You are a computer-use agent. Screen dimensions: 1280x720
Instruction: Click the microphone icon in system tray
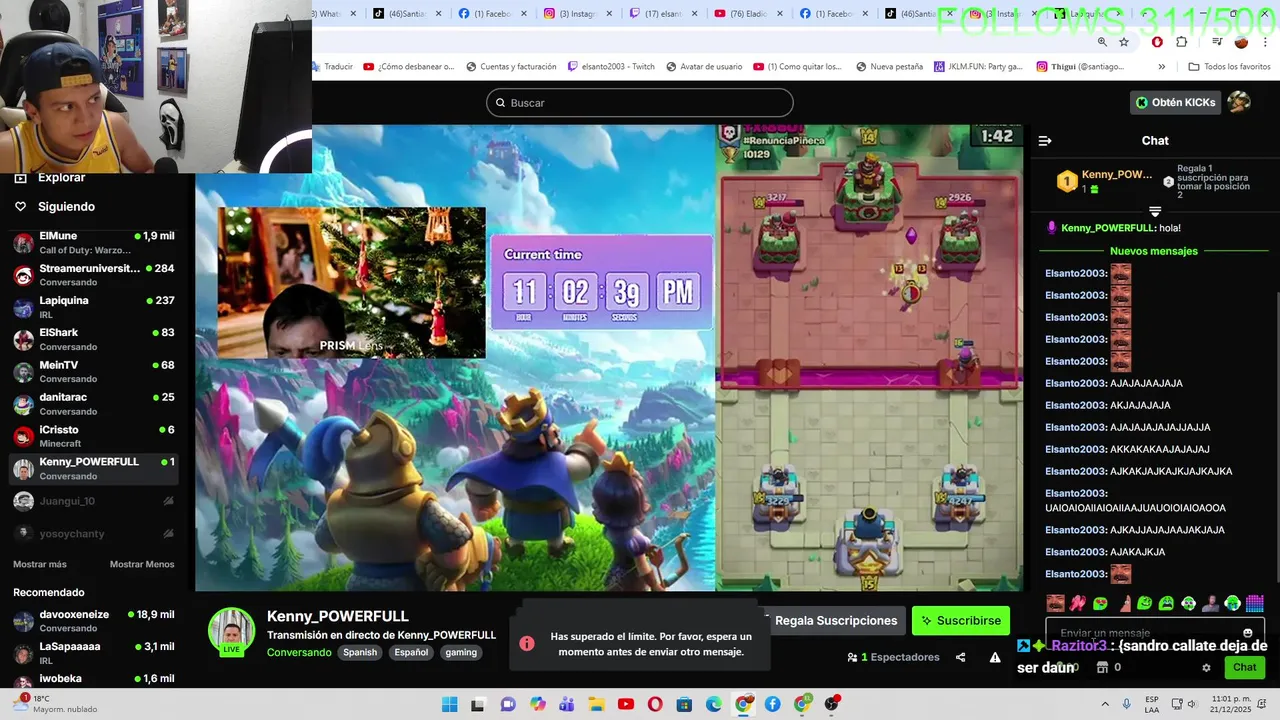click(x=1127, y=704)
